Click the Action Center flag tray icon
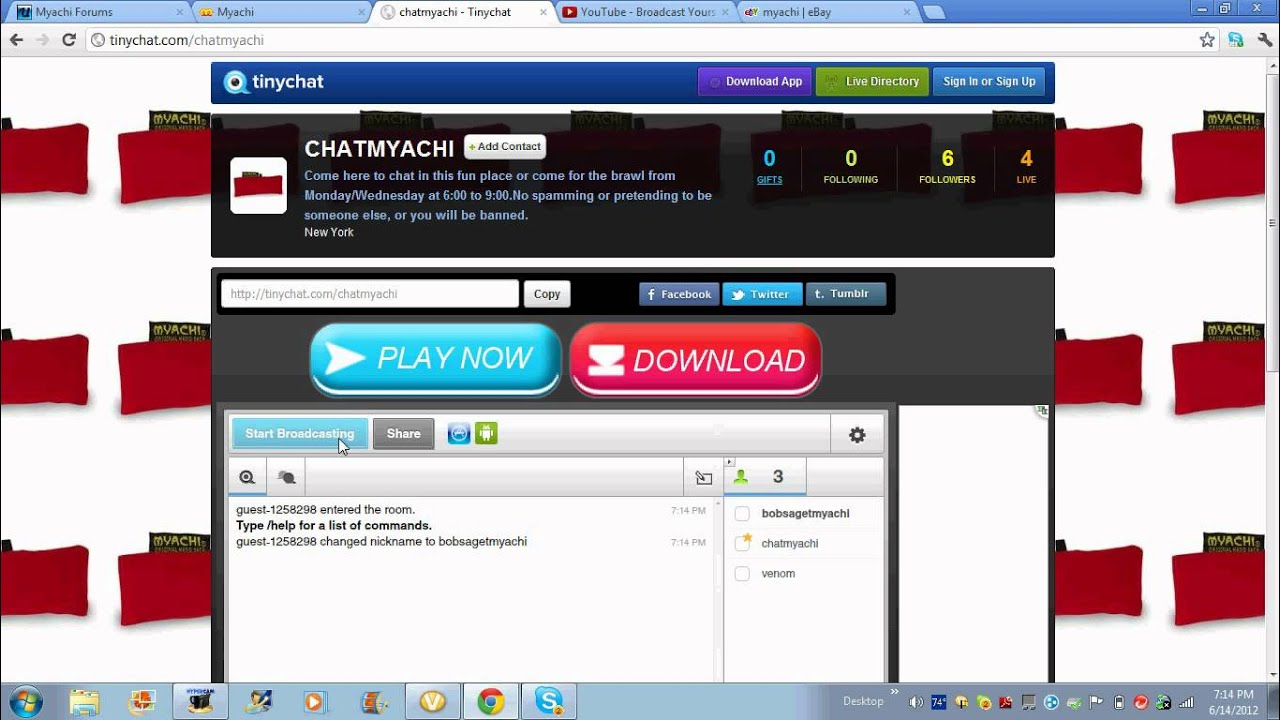 [x=1097, y=702]
